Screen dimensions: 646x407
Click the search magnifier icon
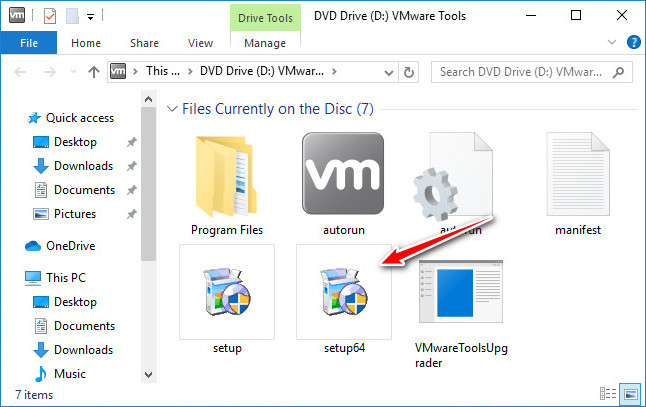tap(618, 73)
